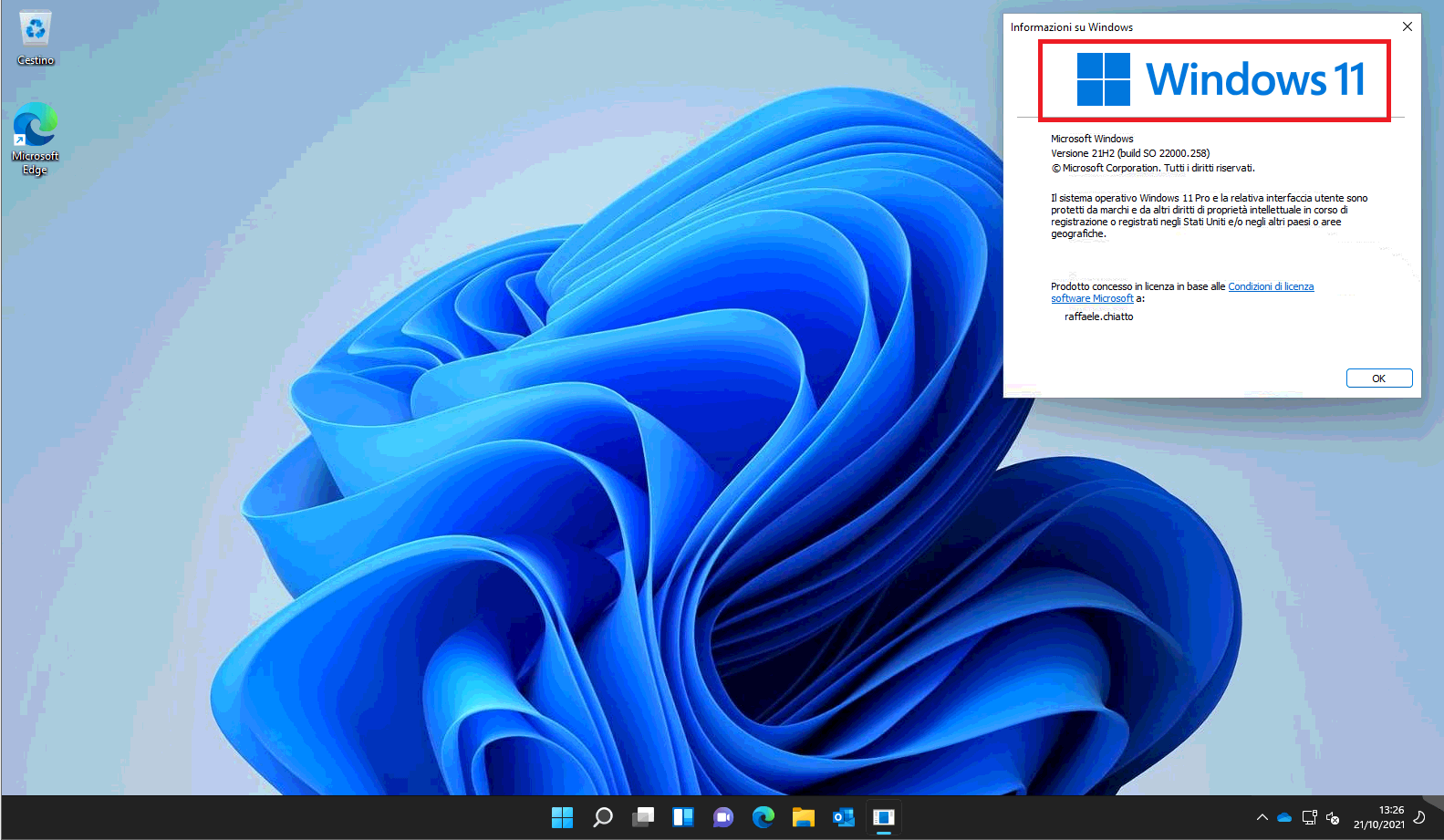Open the clock showing 13:26 21/10/2021

(x=1379, y=817)
